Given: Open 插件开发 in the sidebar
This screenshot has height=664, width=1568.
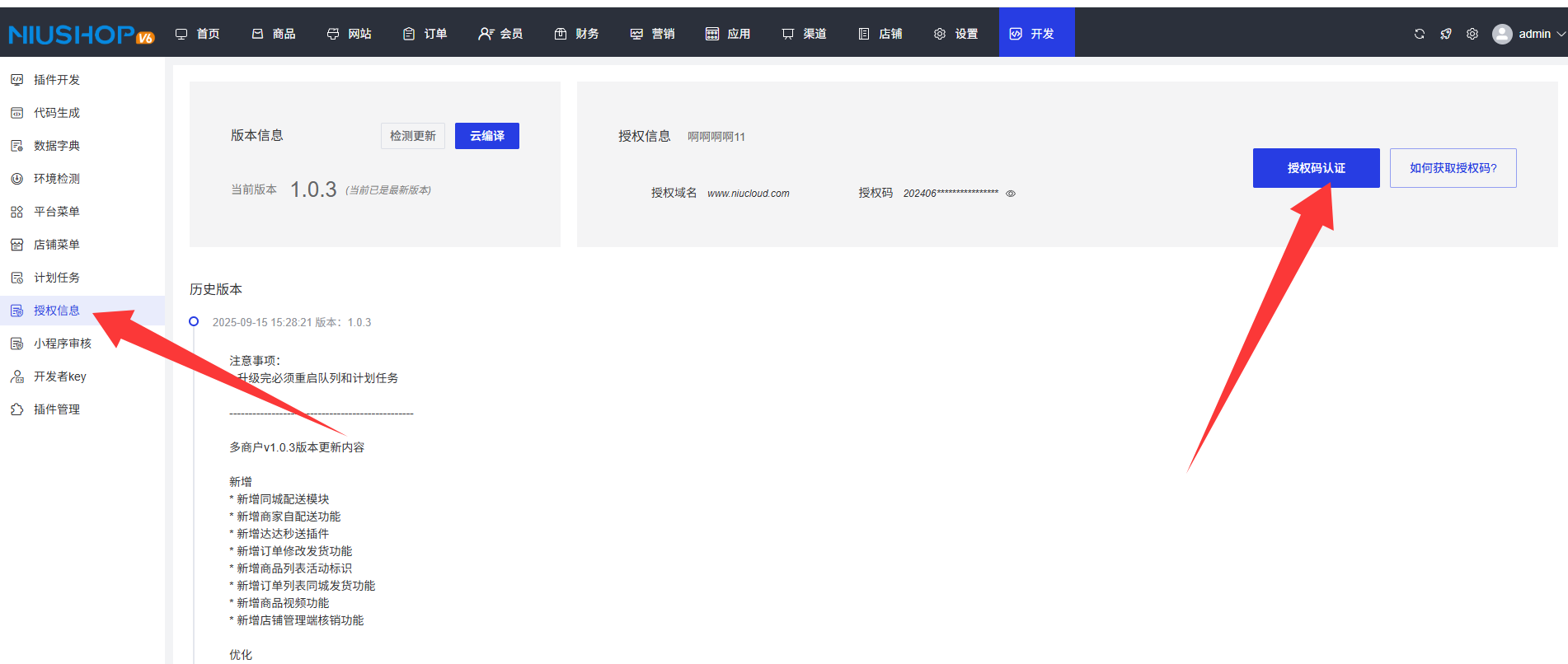Looking at the screenshot, I should (x=56, y=80).
